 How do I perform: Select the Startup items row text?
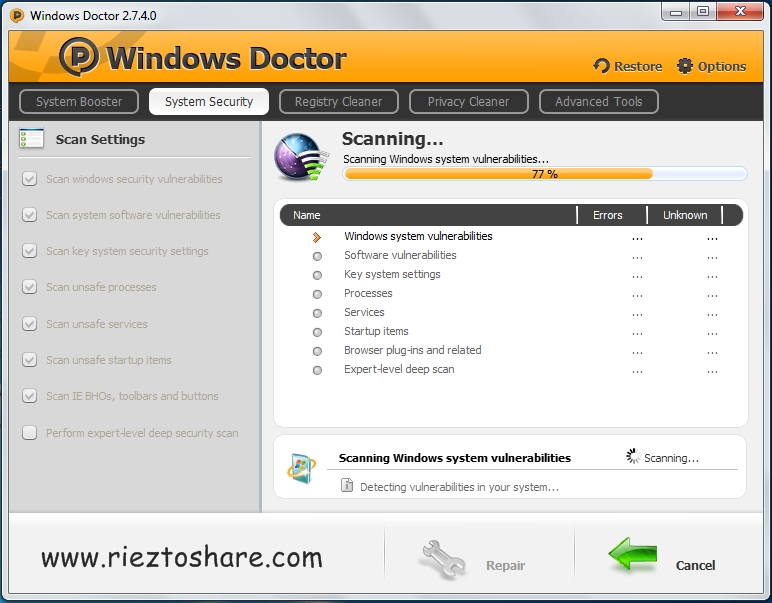[x=376, y=331]
